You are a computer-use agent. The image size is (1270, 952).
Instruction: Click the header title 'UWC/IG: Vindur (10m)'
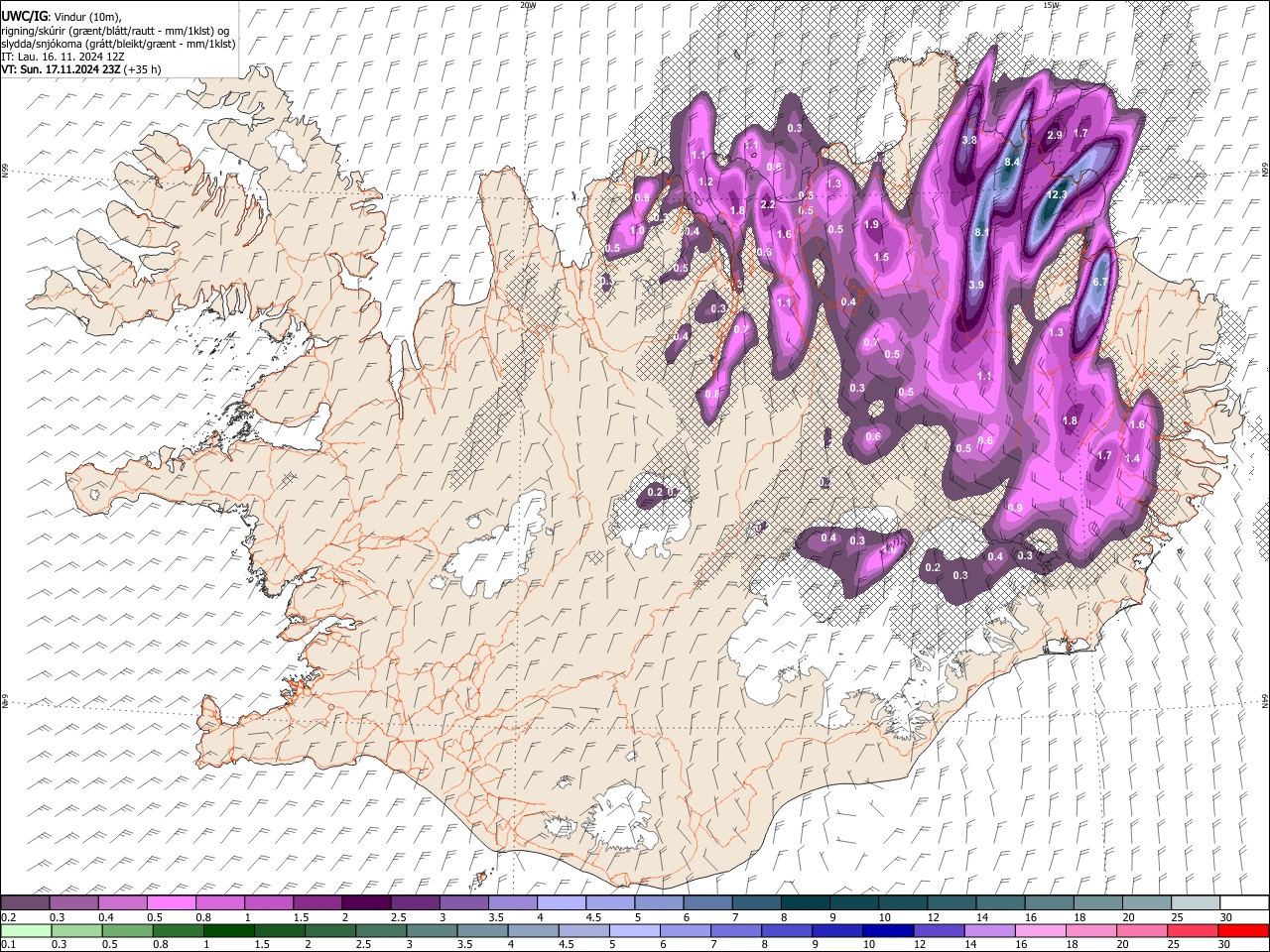60,16
